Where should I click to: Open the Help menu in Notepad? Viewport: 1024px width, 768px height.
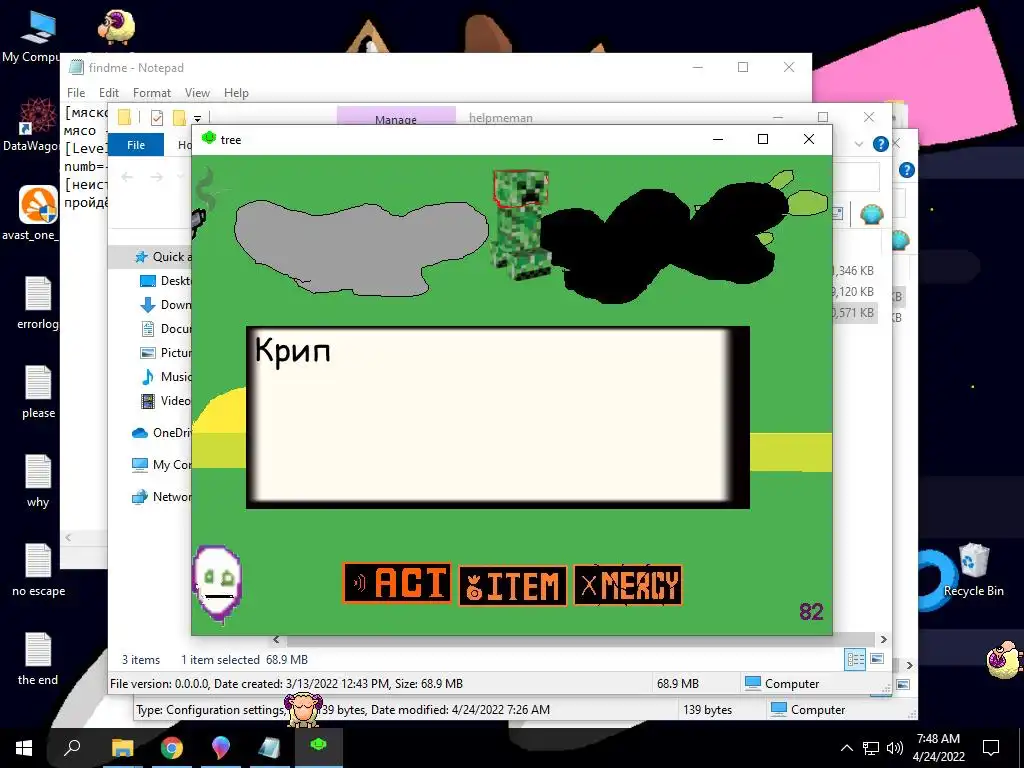tap(236, 93)
